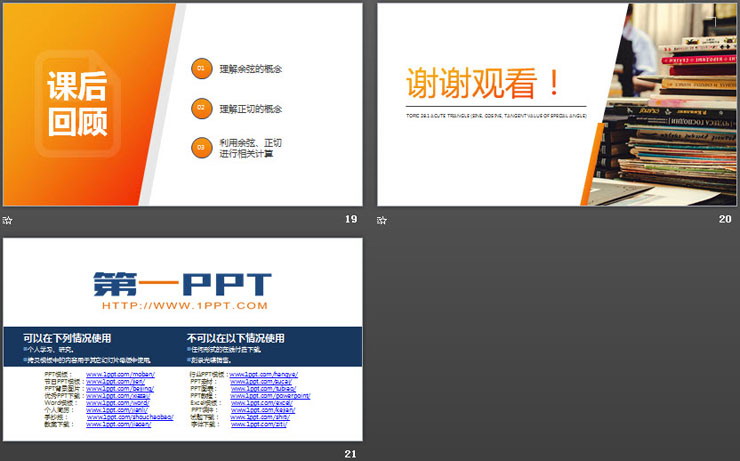
Task: Click the www.1ppt.com/beijing/ link
Action: 120,388
